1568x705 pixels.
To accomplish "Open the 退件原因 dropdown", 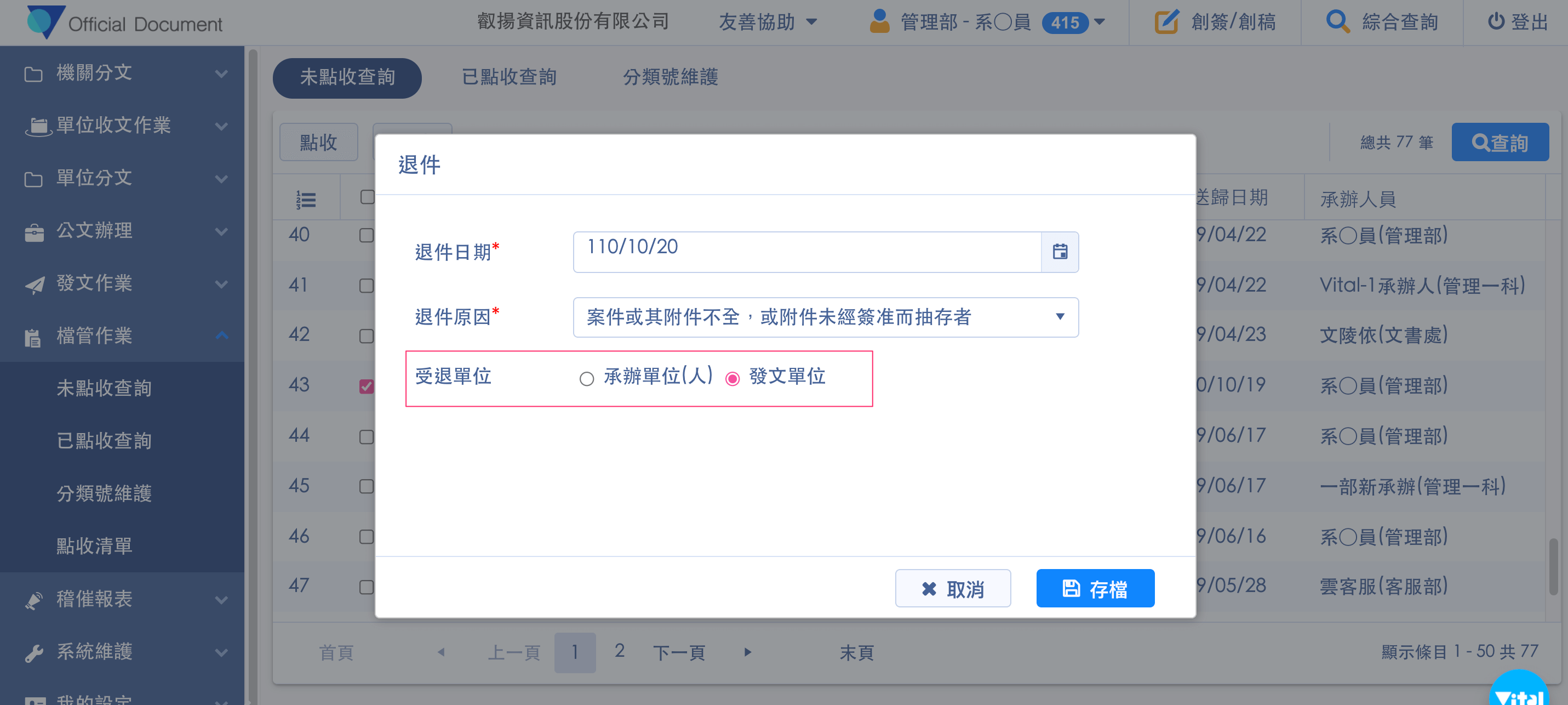I will pyautogui.click(x=825, y=317).
